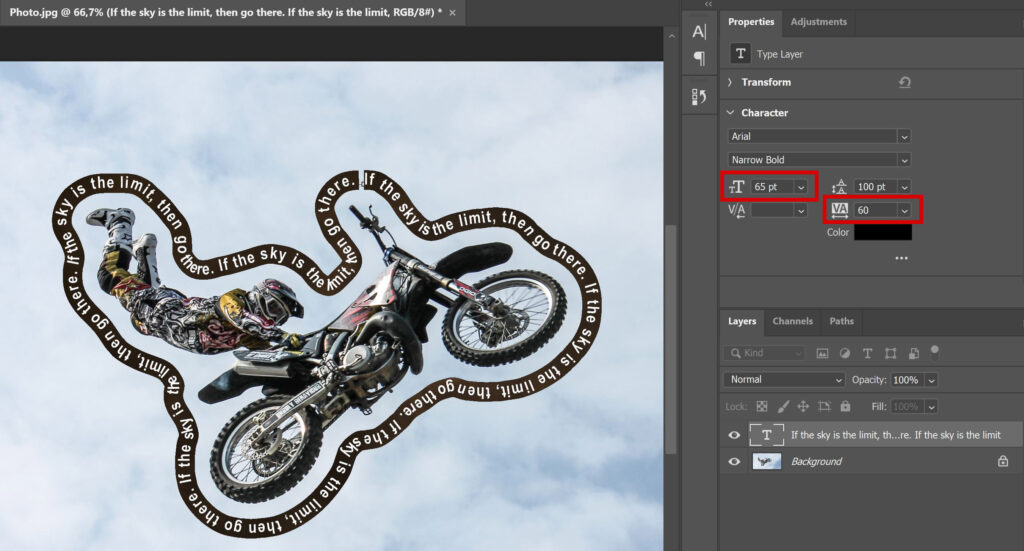Image resolution: width=1024 pixels, height=551 pixels.
Task: Filter layers by shape layers icon
Action: pyautogui.click(x=890, y=353)
